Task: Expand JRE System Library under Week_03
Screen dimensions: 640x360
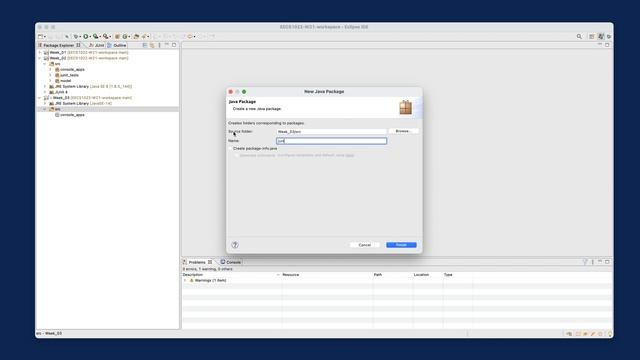Action: pyautogui.click(x=45, y=104)
